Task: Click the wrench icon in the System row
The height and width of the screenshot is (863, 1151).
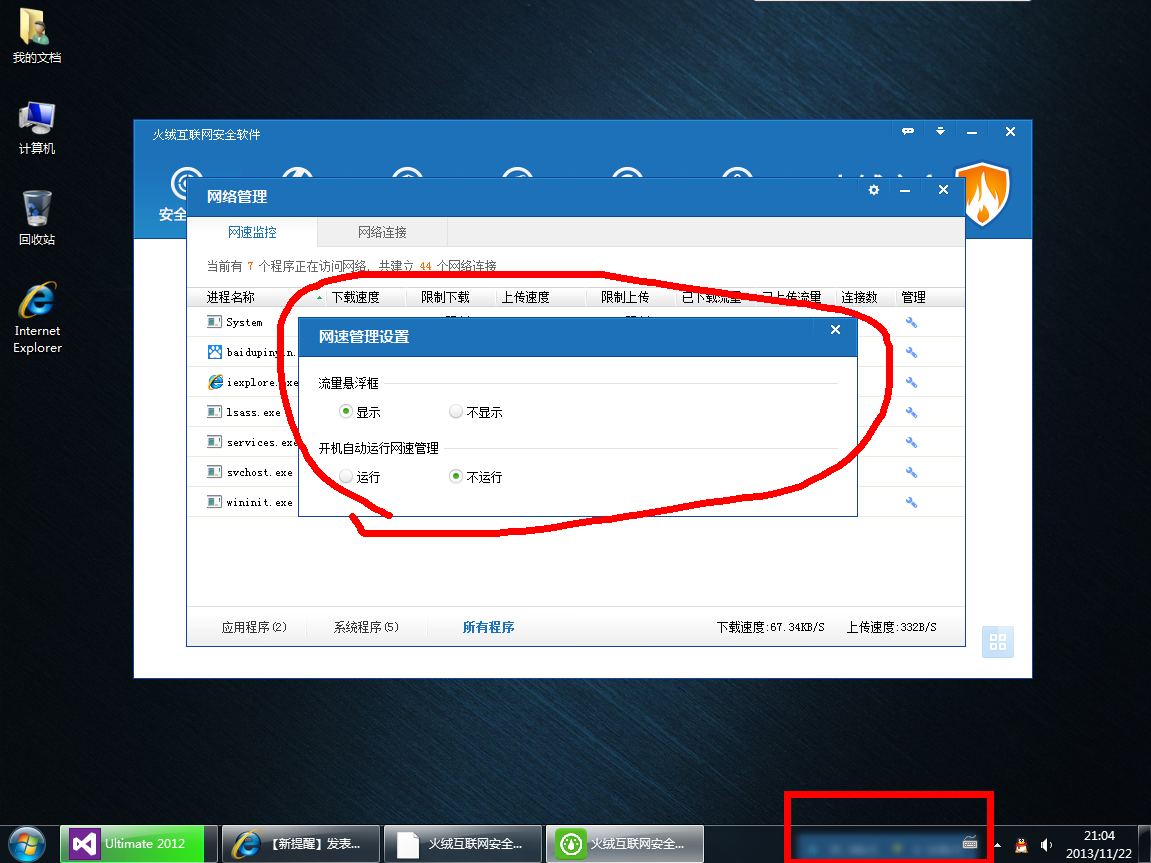Action: point(911,322)
